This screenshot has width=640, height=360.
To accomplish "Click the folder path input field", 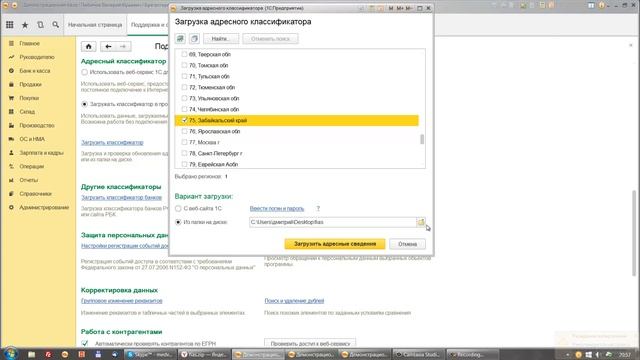I will [x=333, y=222].
